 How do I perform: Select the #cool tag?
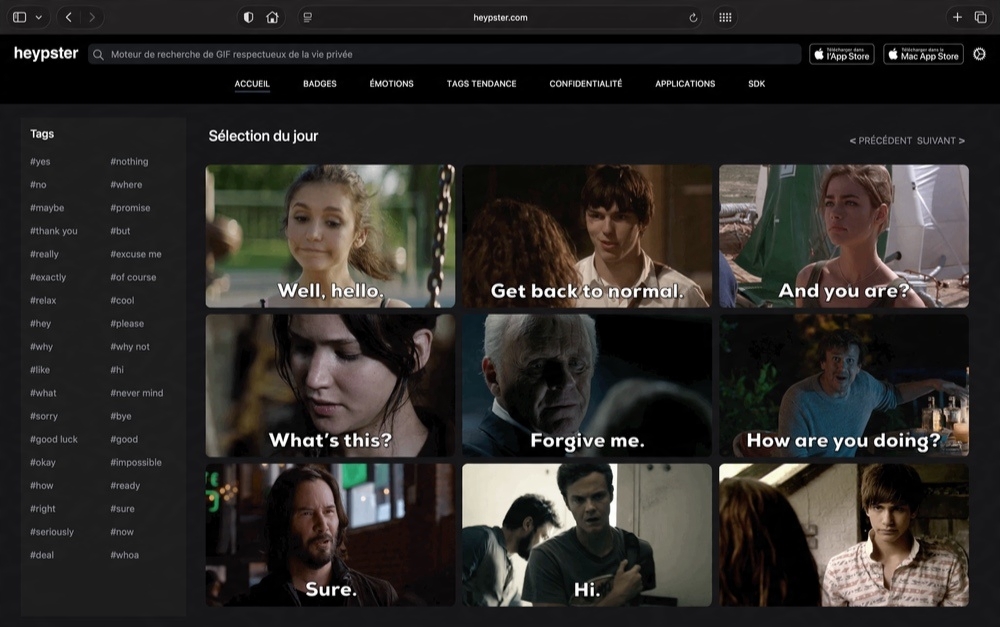(x=122, y=300)
